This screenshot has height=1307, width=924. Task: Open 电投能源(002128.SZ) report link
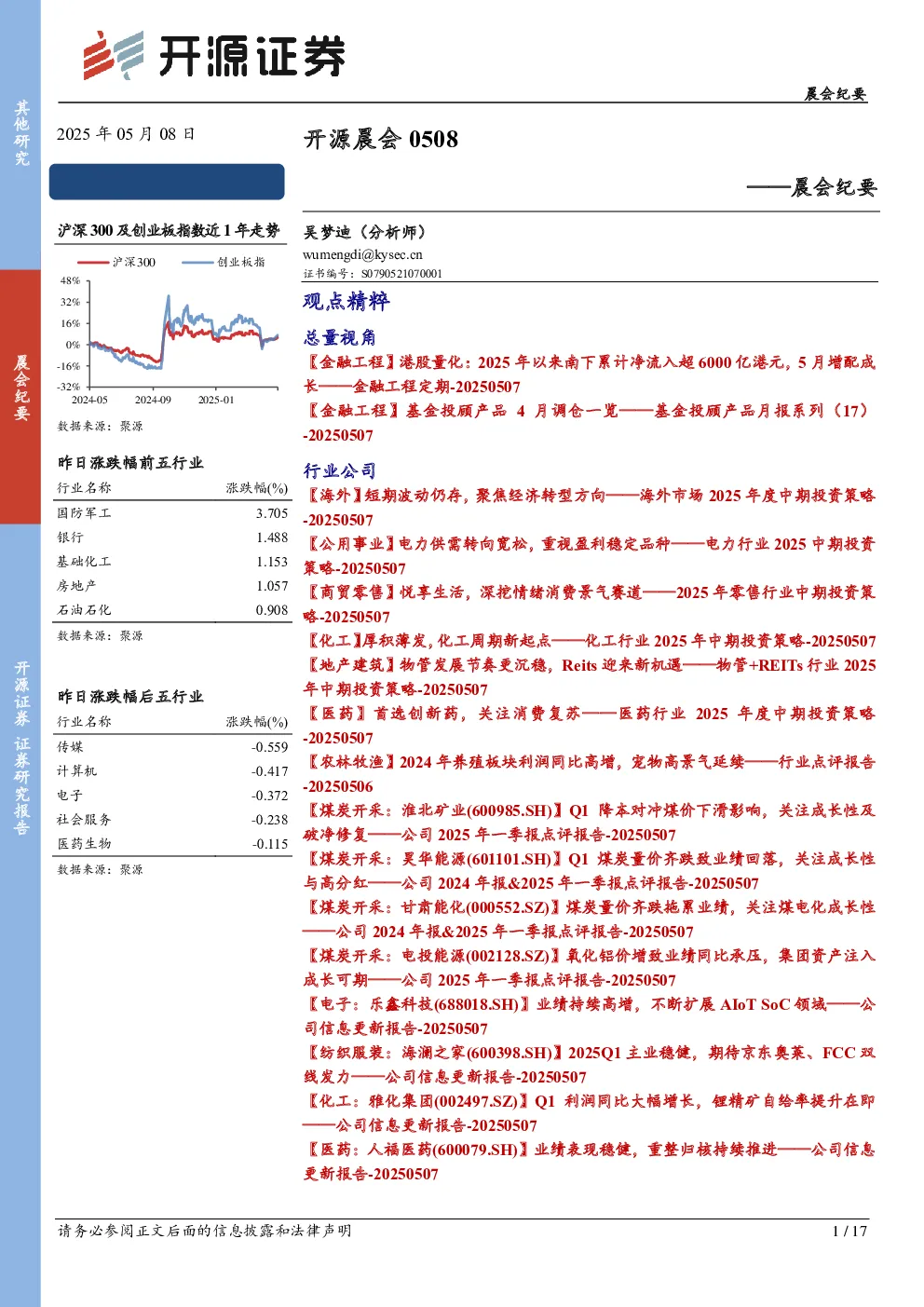pyautogui.click(x=590, y=968)
